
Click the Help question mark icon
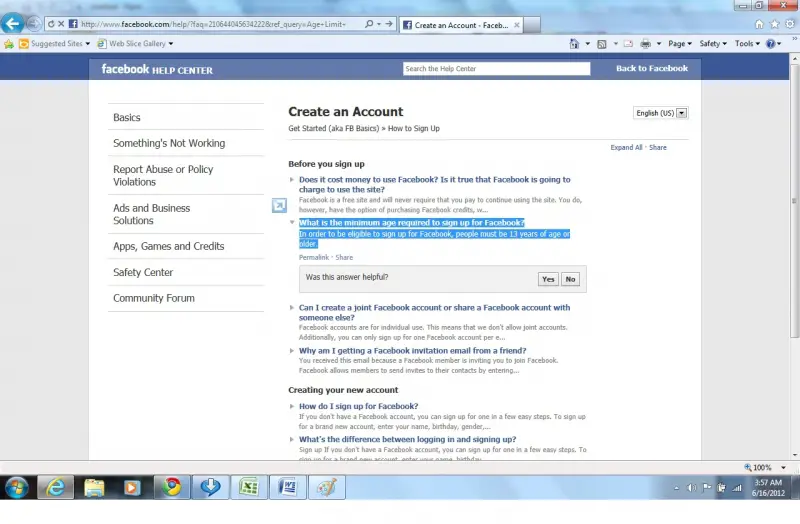pyautogui.click(x=770, y=44)
